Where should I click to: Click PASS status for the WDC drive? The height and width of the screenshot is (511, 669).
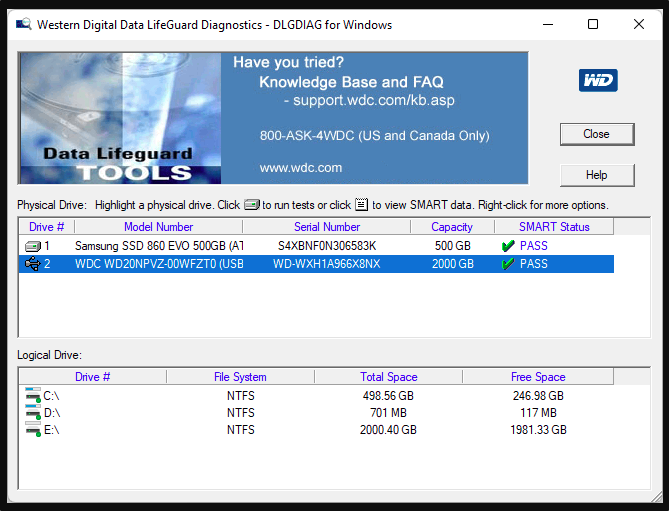pyautogui.click(x=534, y=264)
